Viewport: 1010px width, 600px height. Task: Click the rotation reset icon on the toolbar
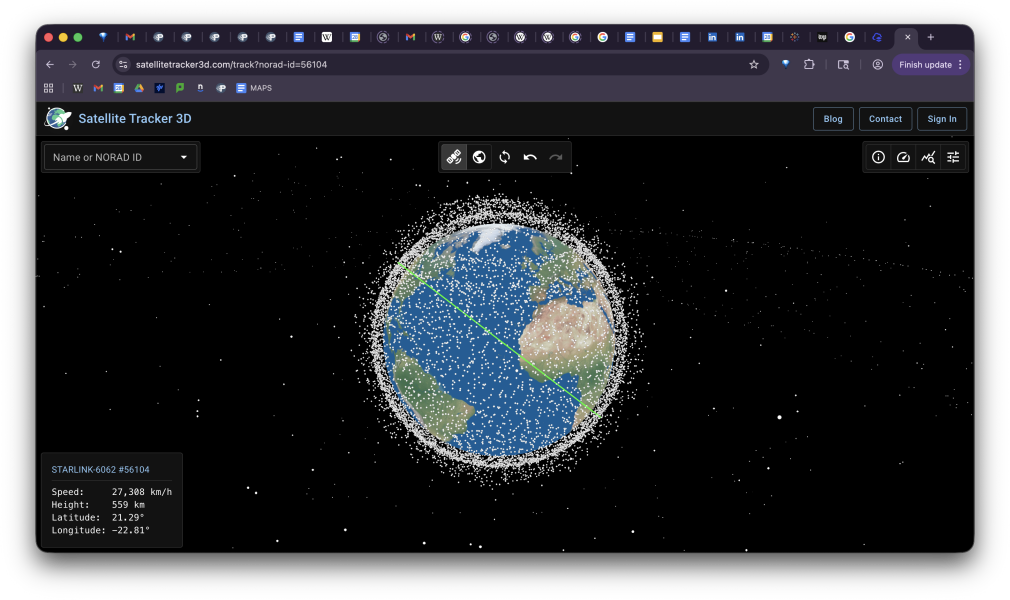pyautogui.click(x=504, y=157)
